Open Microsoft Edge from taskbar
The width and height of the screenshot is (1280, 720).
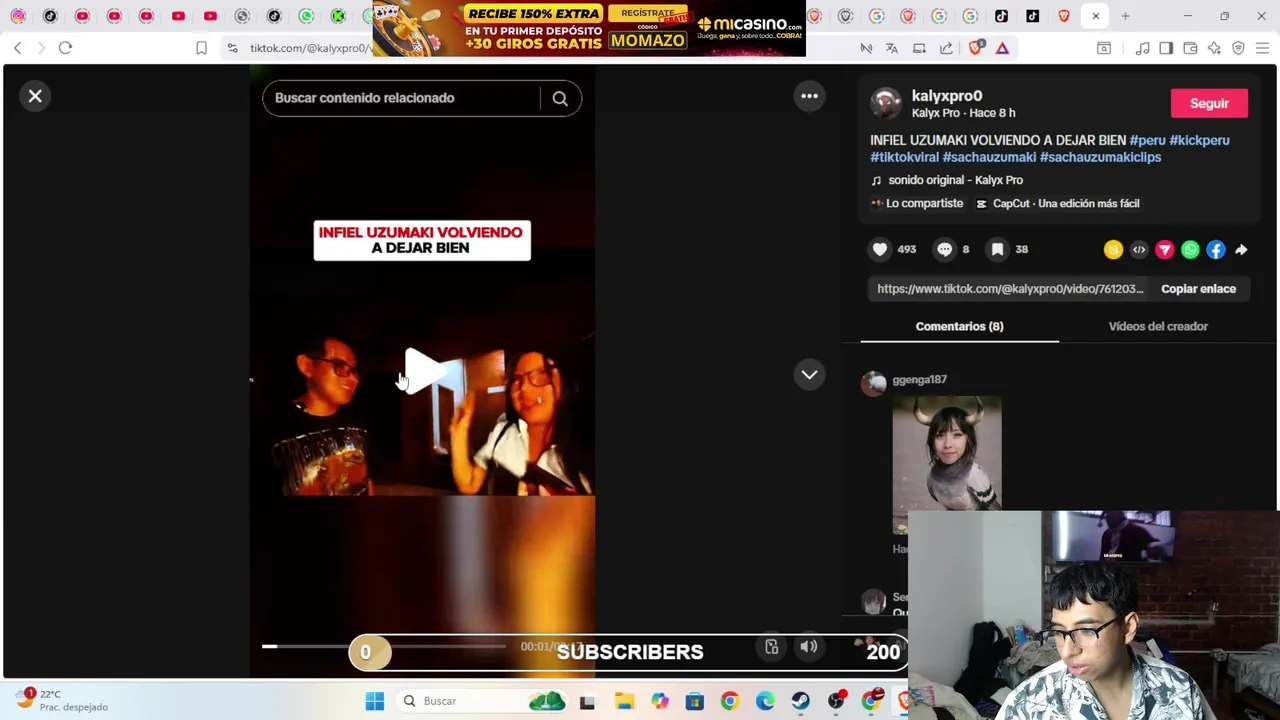click(x=765, y=701)
